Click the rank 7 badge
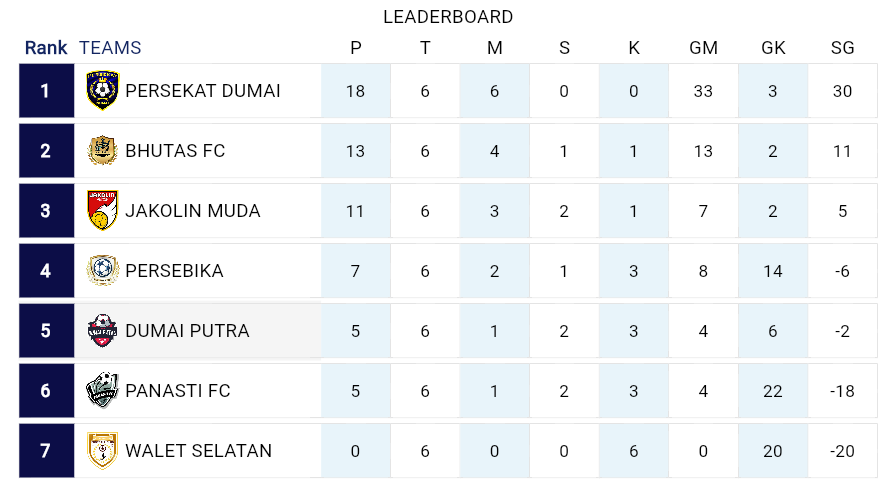891x490 pixels. 46,451
